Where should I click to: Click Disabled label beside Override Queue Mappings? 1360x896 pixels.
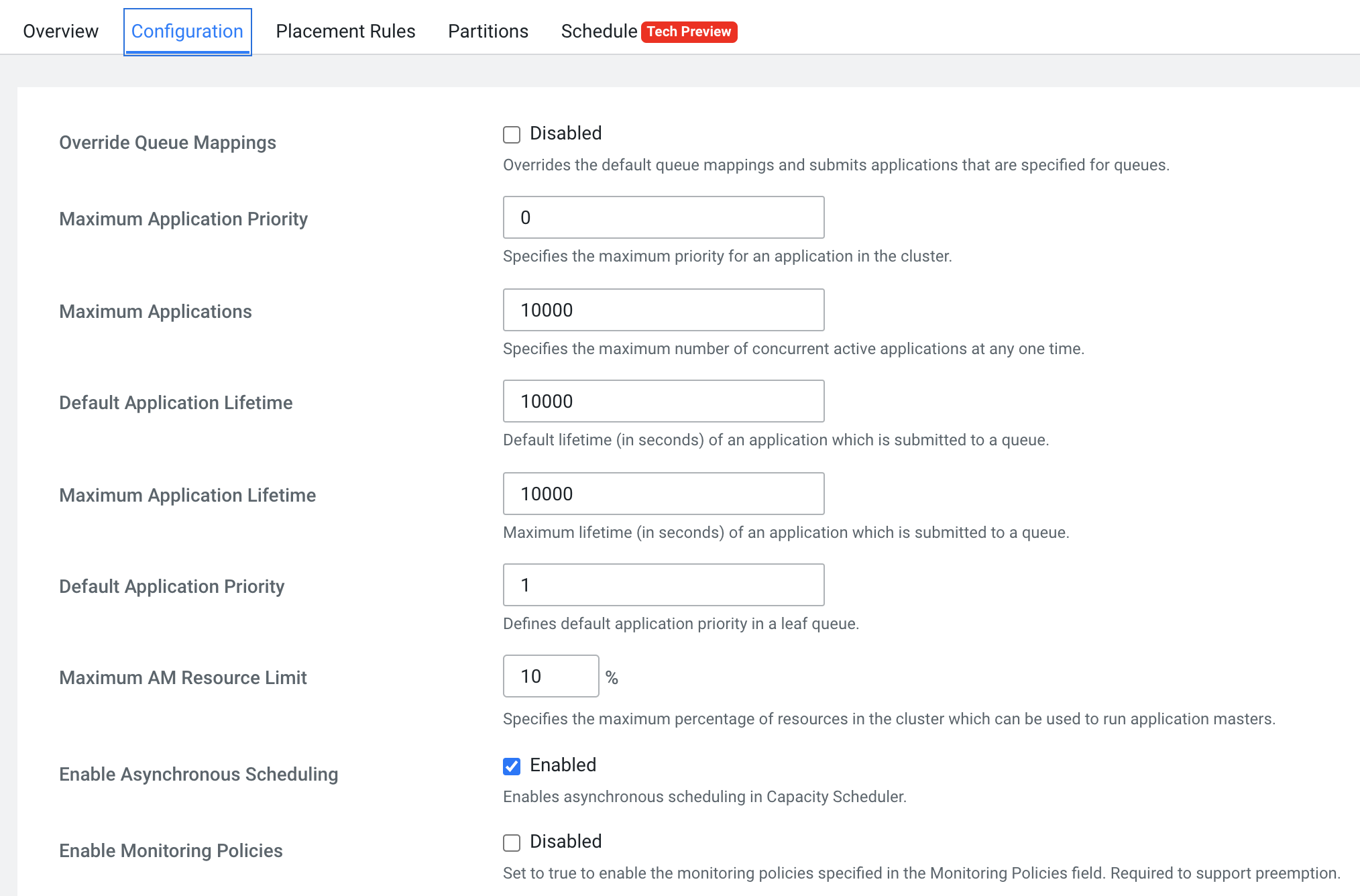point(565,133)
